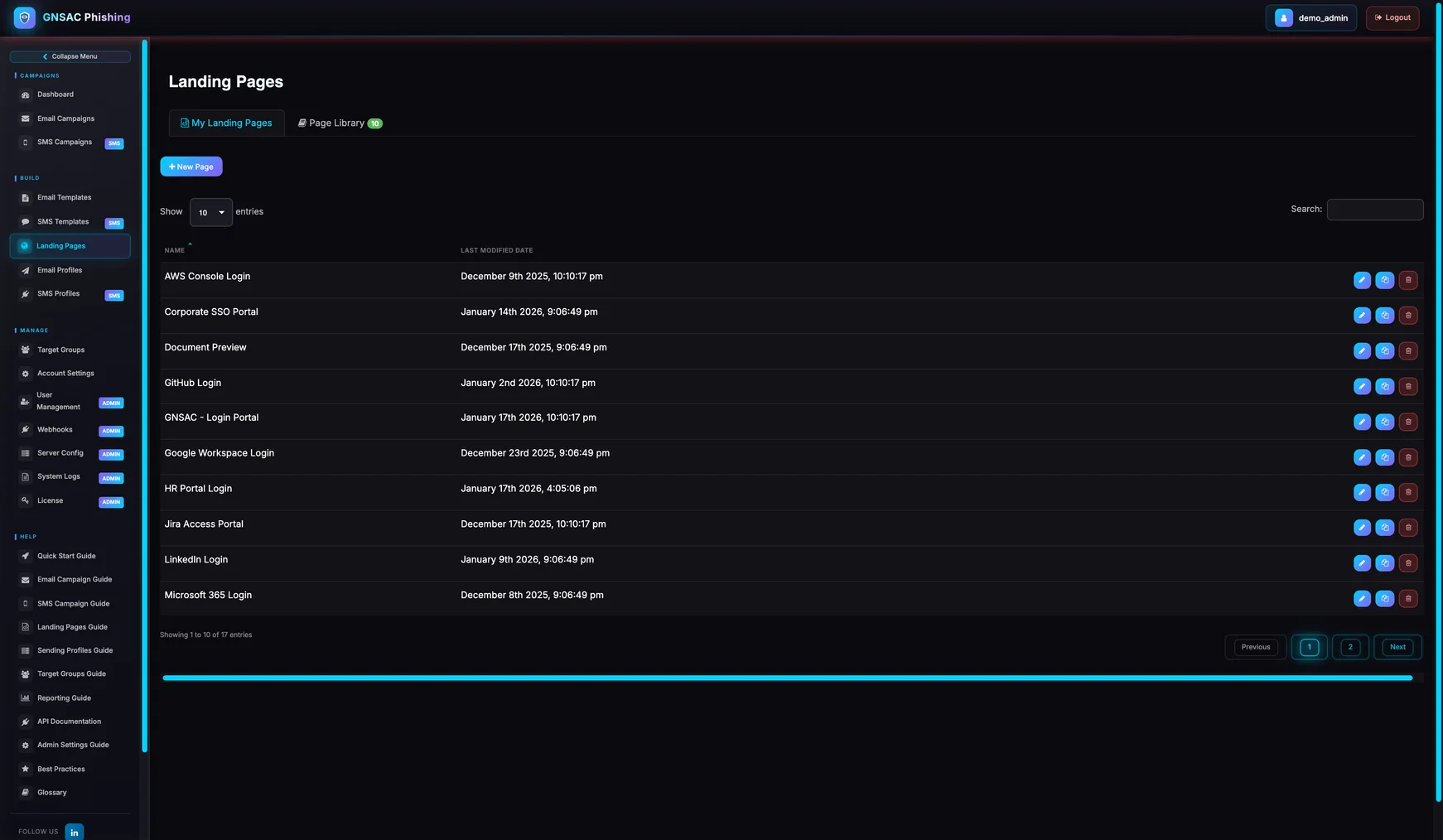
Task: Create a New Page
Action: click(x=191, y=167)
